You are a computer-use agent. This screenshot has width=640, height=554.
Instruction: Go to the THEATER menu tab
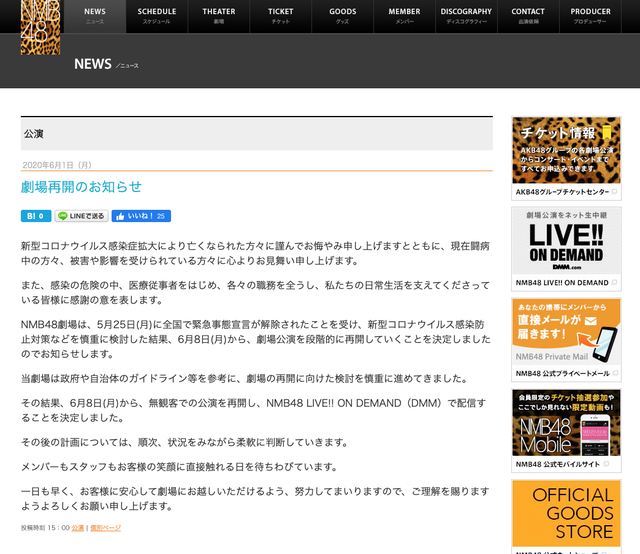point(219,16)
